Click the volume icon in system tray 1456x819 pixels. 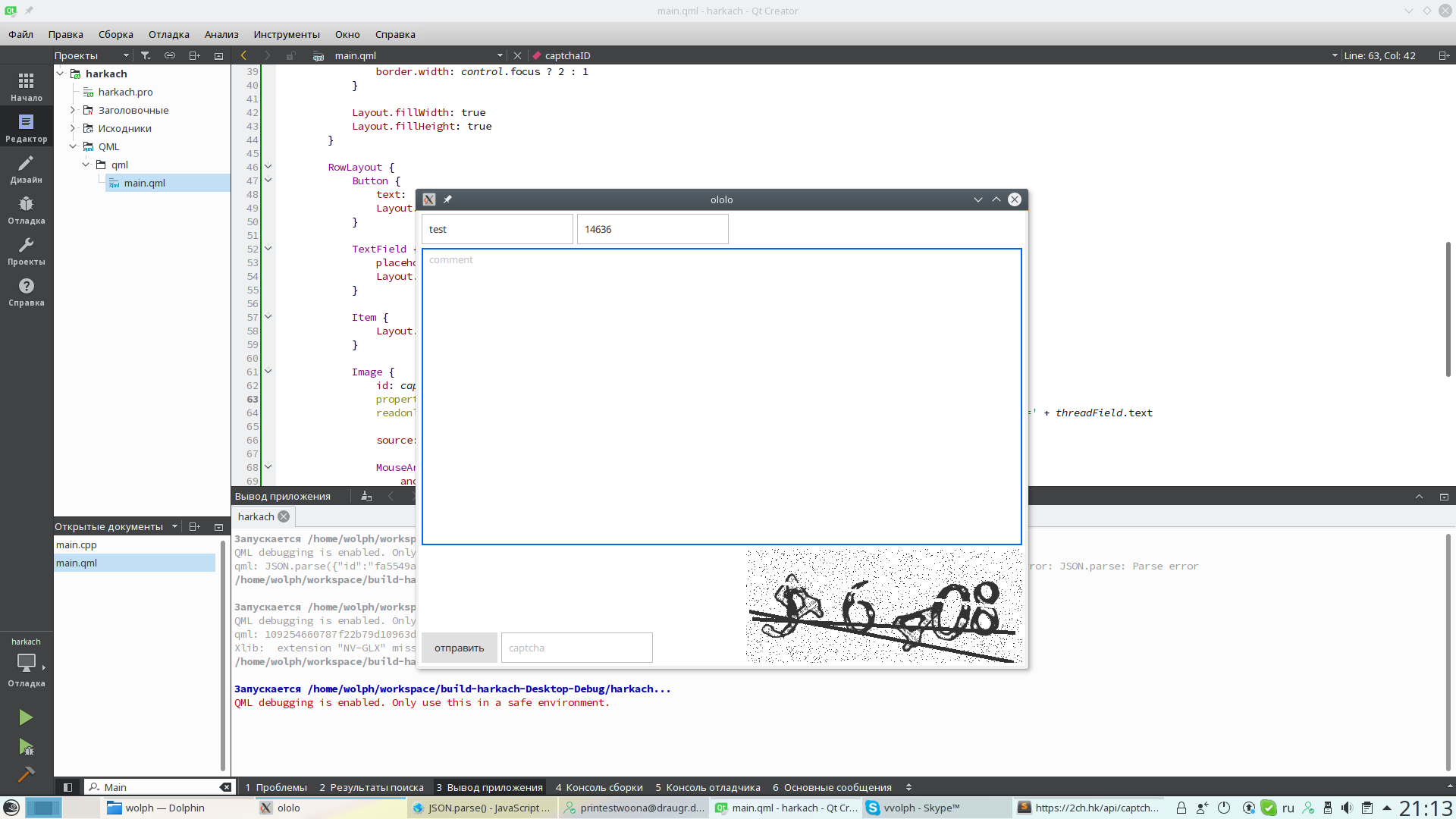coord(1347,808)
